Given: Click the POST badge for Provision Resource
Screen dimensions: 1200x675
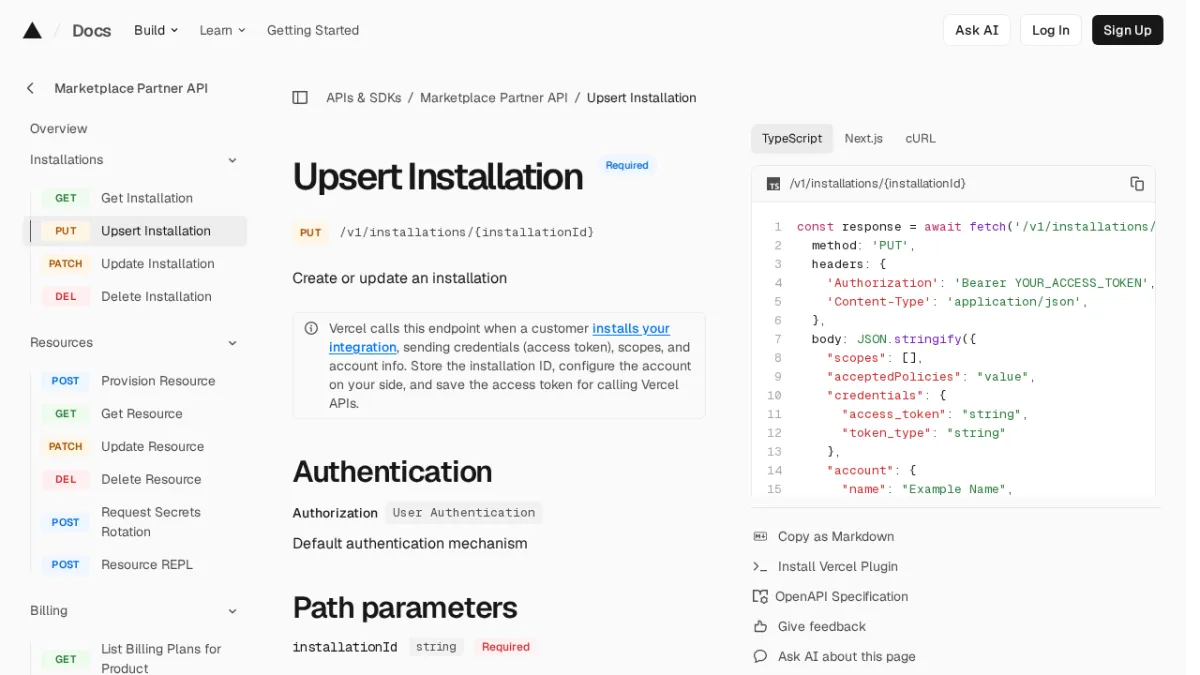Looking at the screenshot, I should coord(66,381).
